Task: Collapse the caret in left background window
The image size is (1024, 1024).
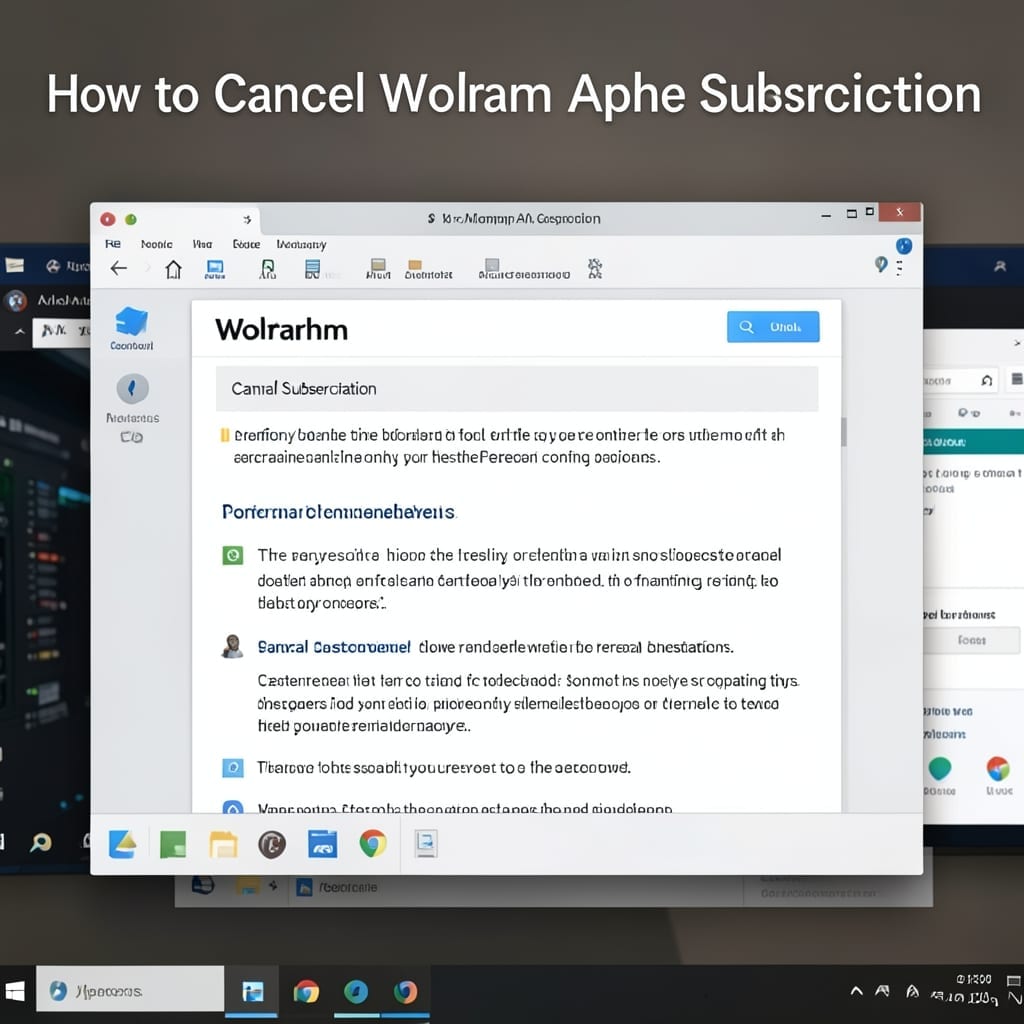Action: coord(20,332)
